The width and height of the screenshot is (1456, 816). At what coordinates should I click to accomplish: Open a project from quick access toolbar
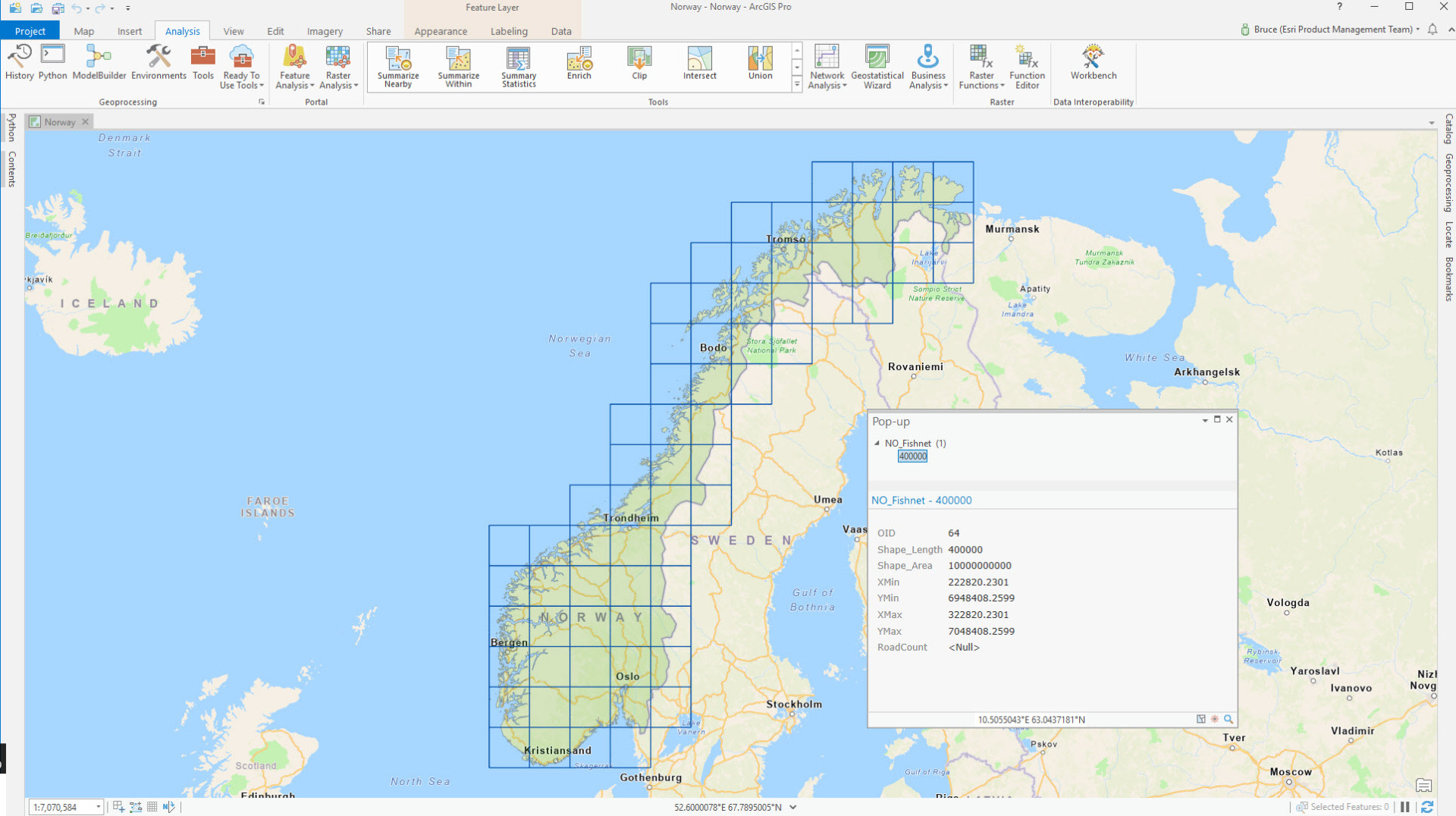point(36,8)
